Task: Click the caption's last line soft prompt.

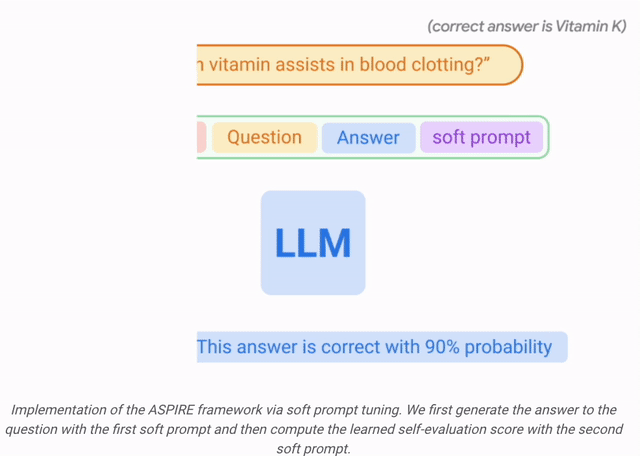Action: click(x=313, y=449)
